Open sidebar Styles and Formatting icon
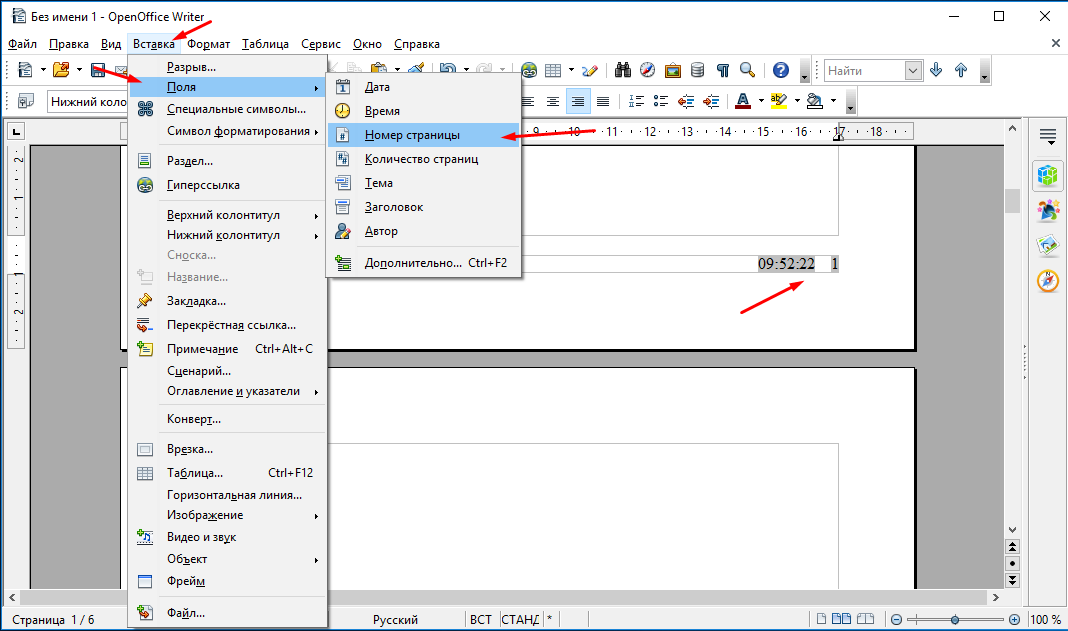The width and height of the screenshot is (1068, 631). coord(1048,211)
